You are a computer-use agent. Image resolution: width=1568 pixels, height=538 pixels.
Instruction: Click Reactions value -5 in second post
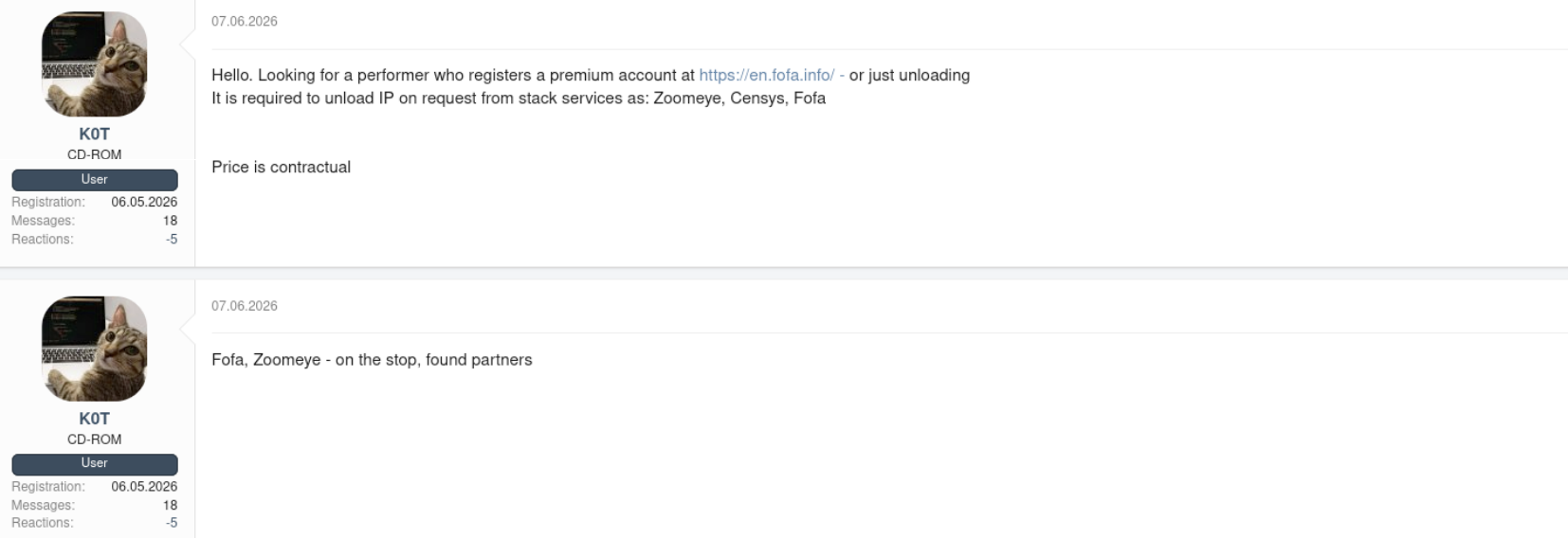click(x=172, y=523)
